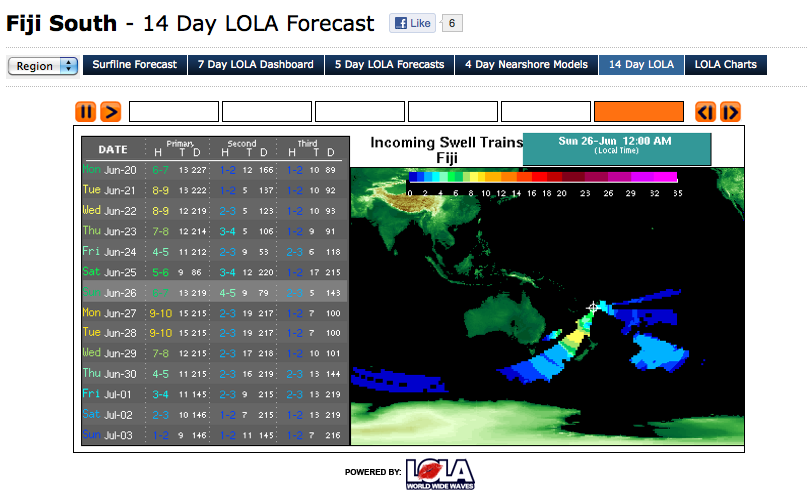
Task: Switch to 5 Day LOLA Forecasts
Action: [x=390, y=65]
